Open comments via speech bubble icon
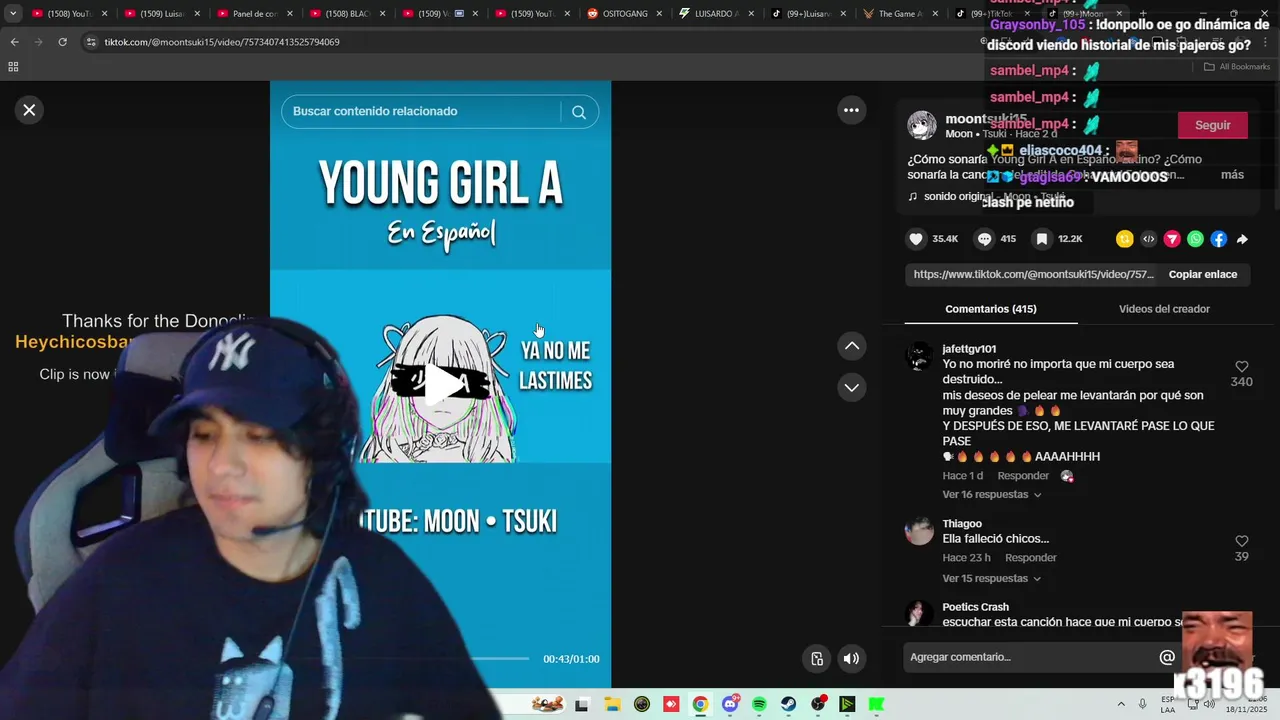This screenshot has height=720, width=1280. coord(984,239)
